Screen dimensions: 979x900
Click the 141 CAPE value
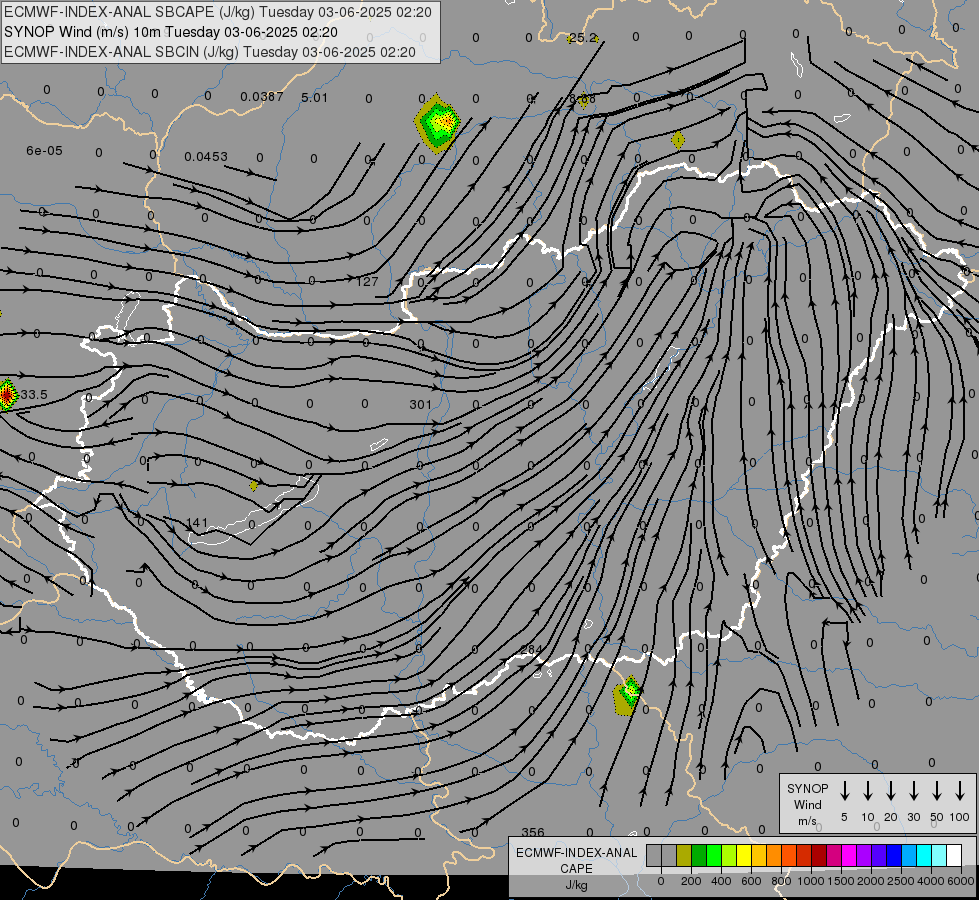197,523
